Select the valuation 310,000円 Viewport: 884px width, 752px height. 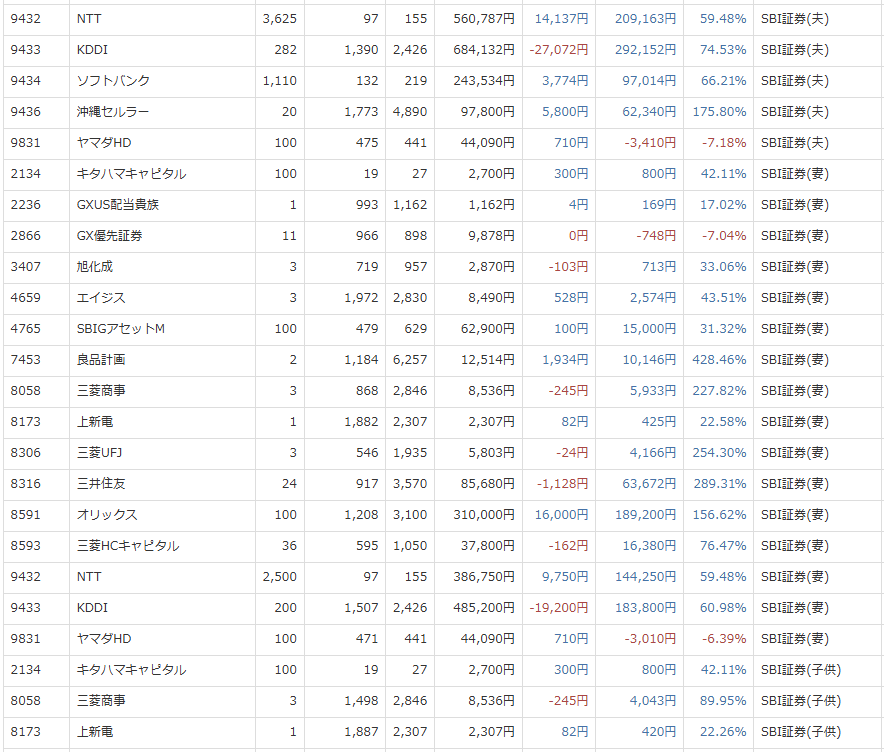(484, 515)
